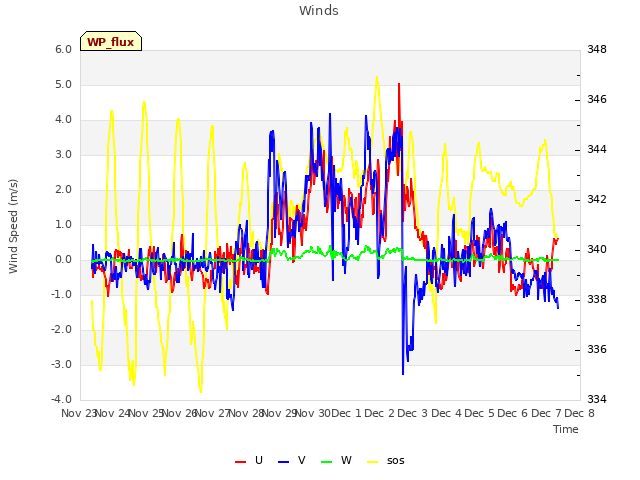The image size is (640, 480).
Task: Click the Winds chart title
Action: tap(319, 11)
